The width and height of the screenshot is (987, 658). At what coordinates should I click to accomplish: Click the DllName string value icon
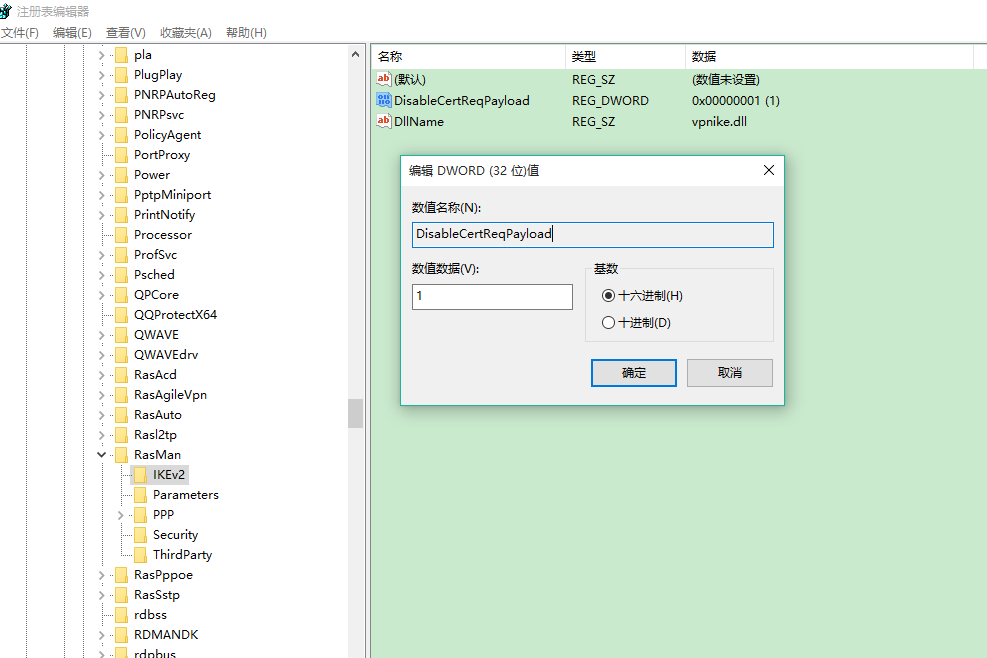pos(384,121)
